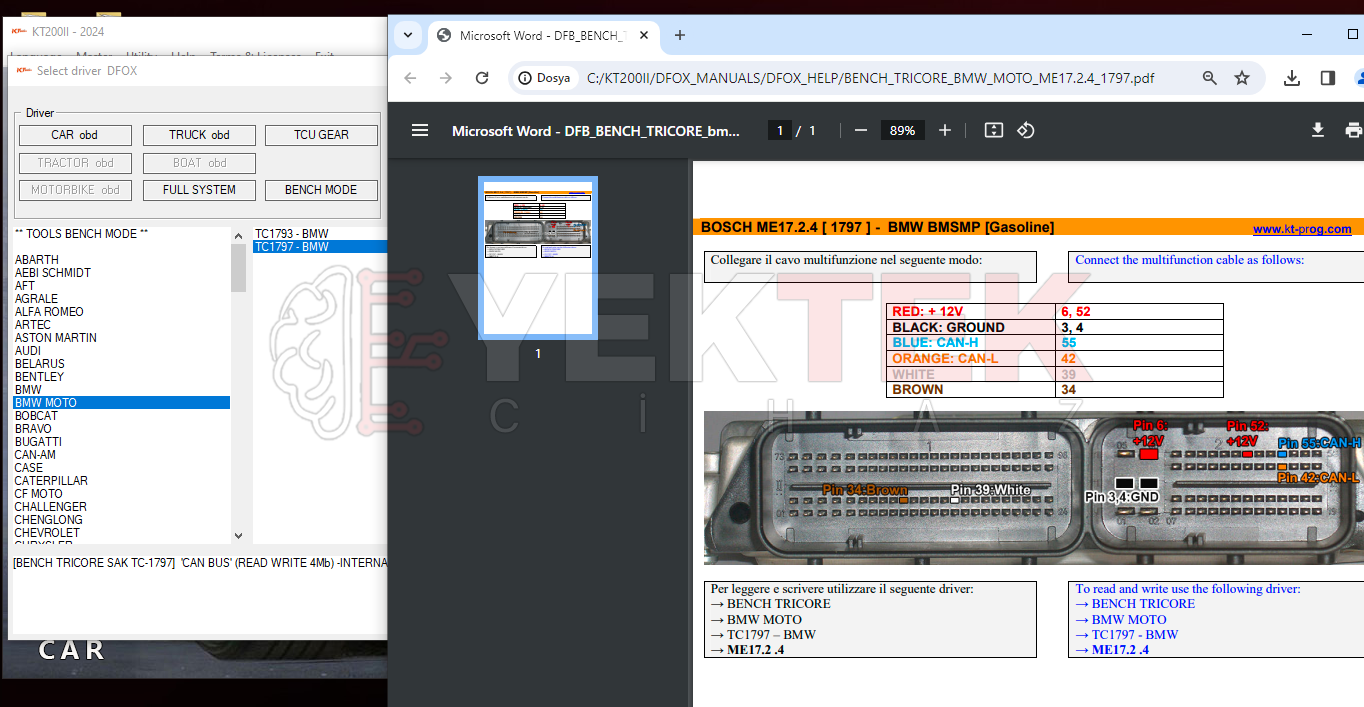Select AUDI in the brand list
The image size is (1364, 707).
click(121, 351)
